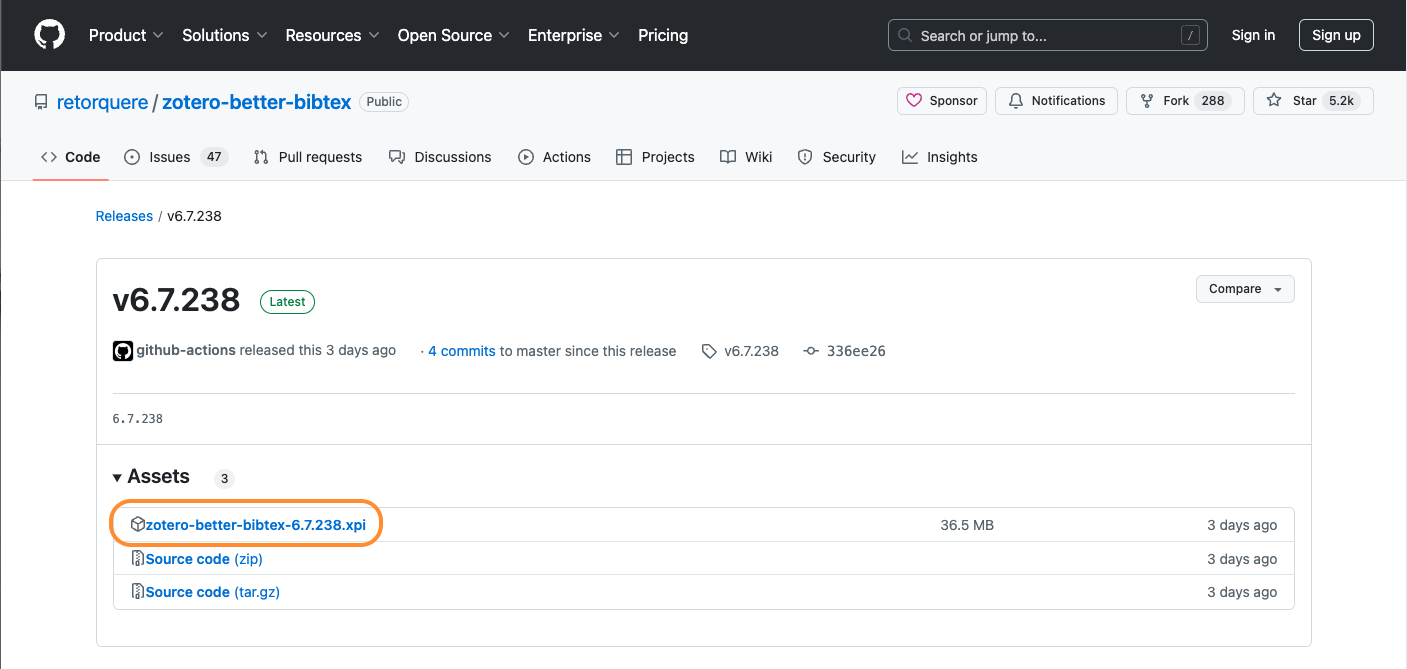Click the 36.5 MB file size
Image resolution: width=1407 pixels, height=669 pixels.
(x=967, y=525)
